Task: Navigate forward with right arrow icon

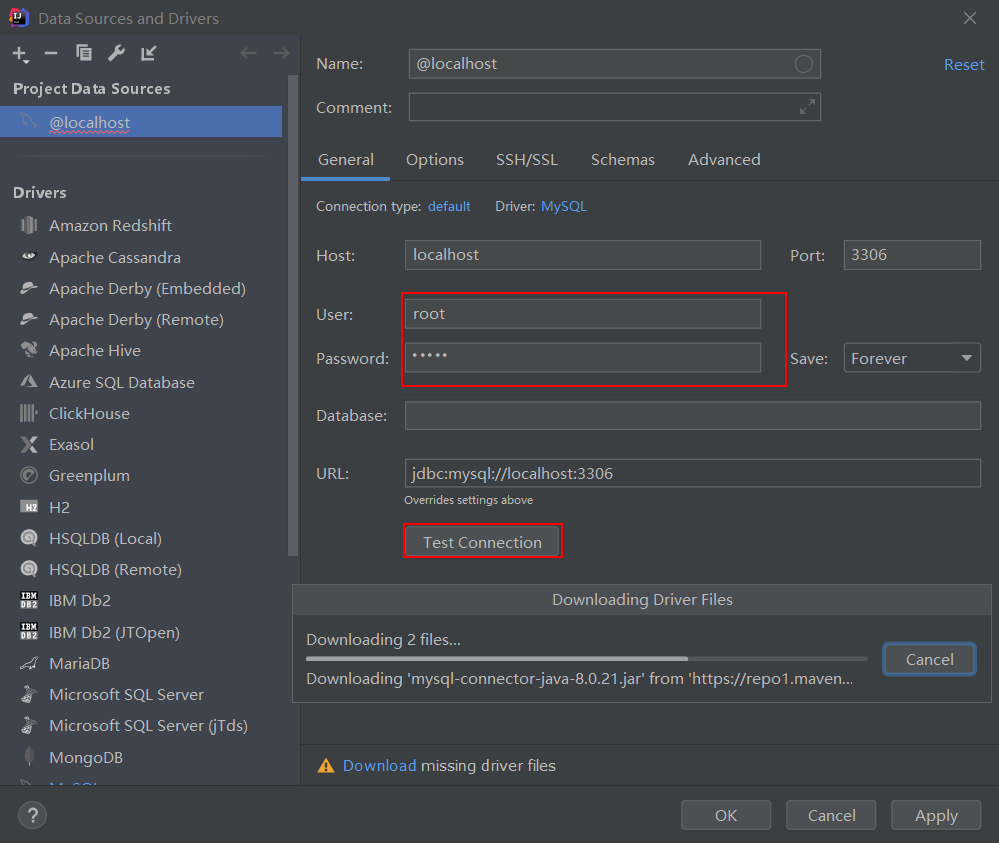Action: click(x=281, y=53)
